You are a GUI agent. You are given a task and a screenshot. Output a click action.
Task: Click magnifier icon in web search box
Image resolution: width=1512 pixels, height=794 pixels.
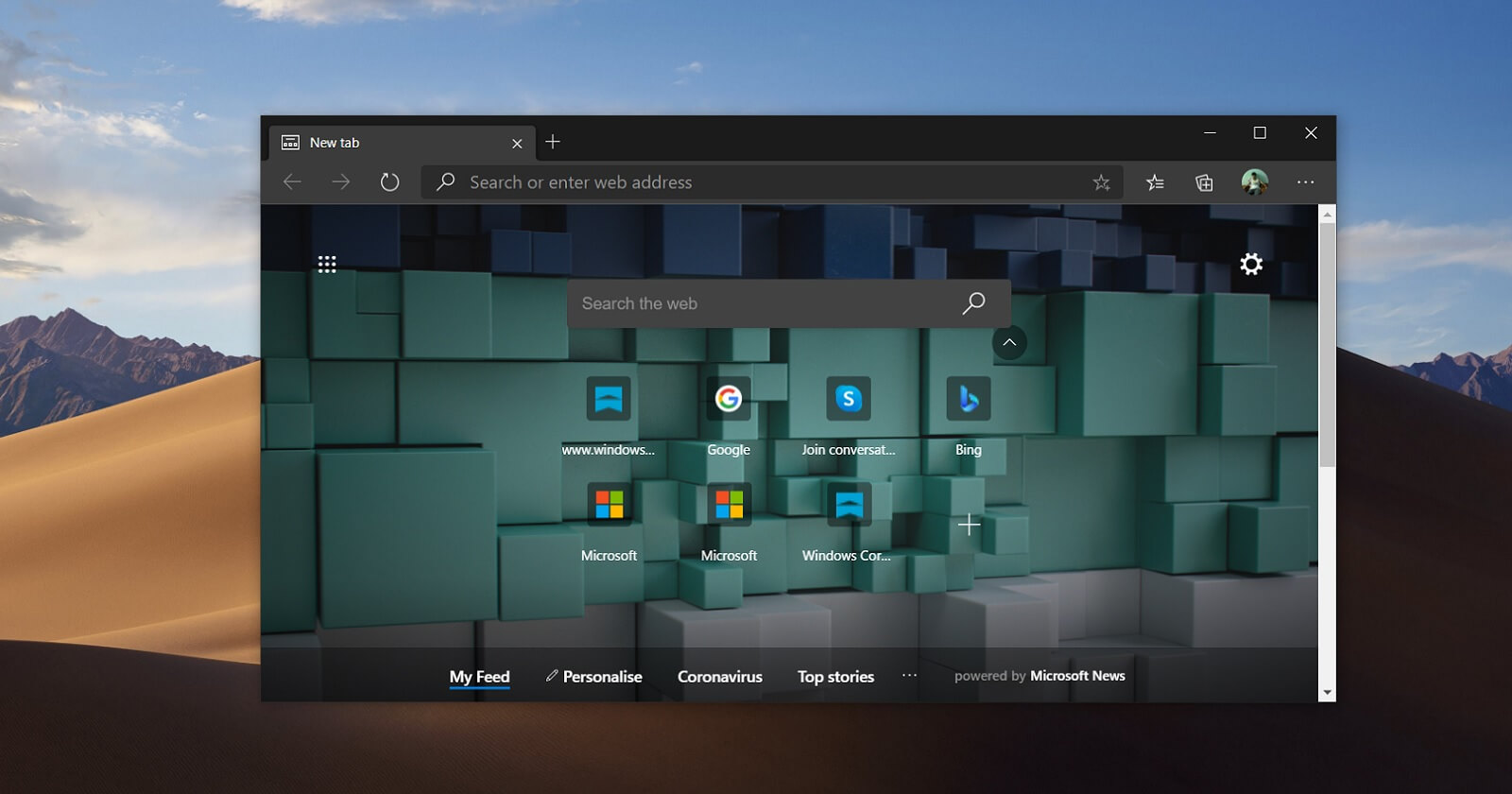click(973, 303)
